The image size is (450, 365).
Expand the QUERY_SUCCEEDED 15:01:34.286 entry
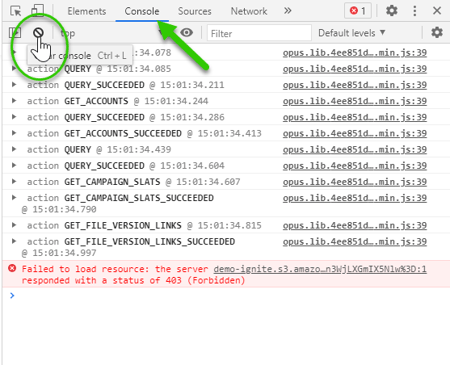click(x=14, y=117)
